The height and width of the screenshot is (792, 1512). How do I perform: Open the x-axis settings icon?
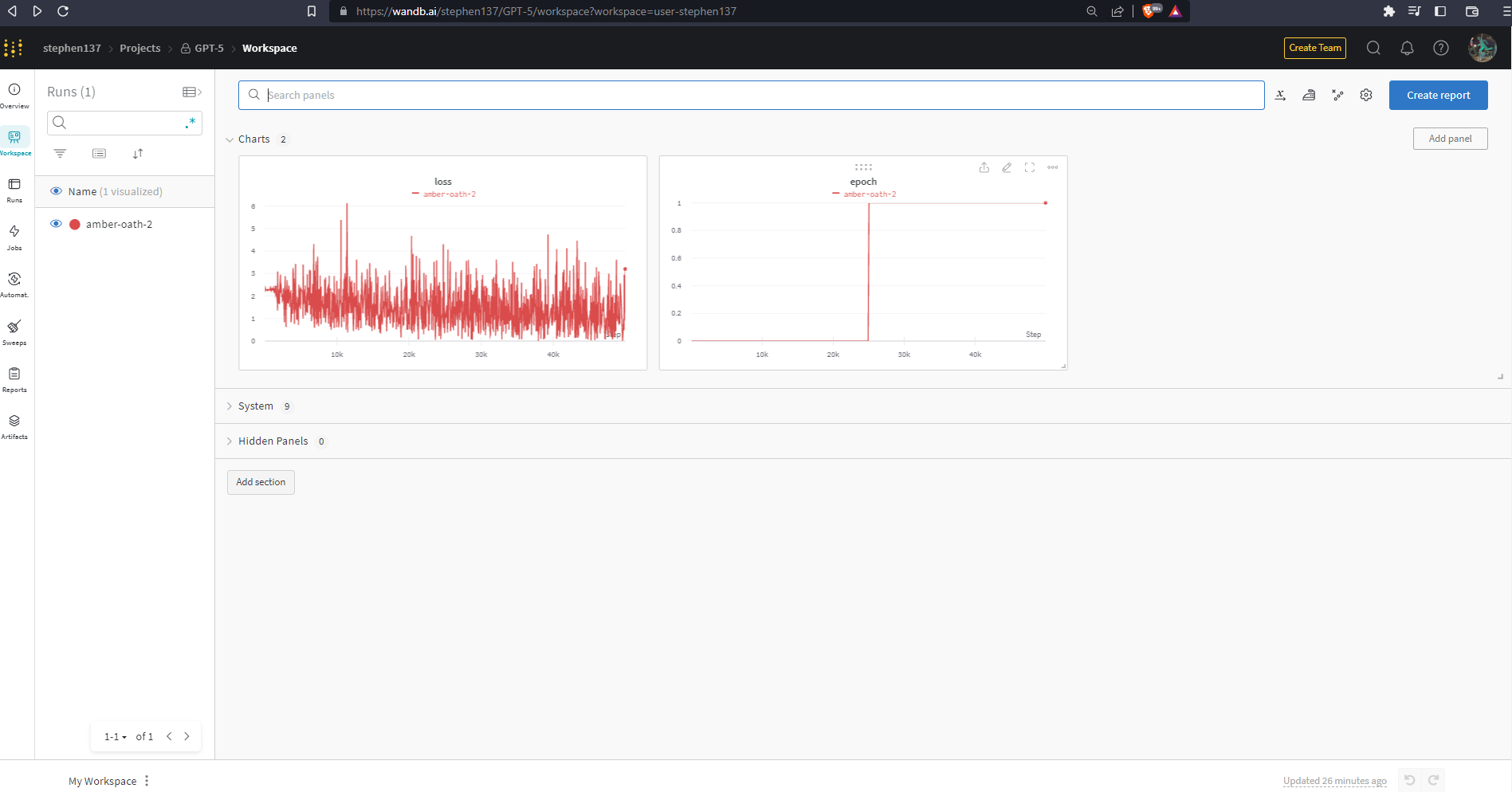1280,95
